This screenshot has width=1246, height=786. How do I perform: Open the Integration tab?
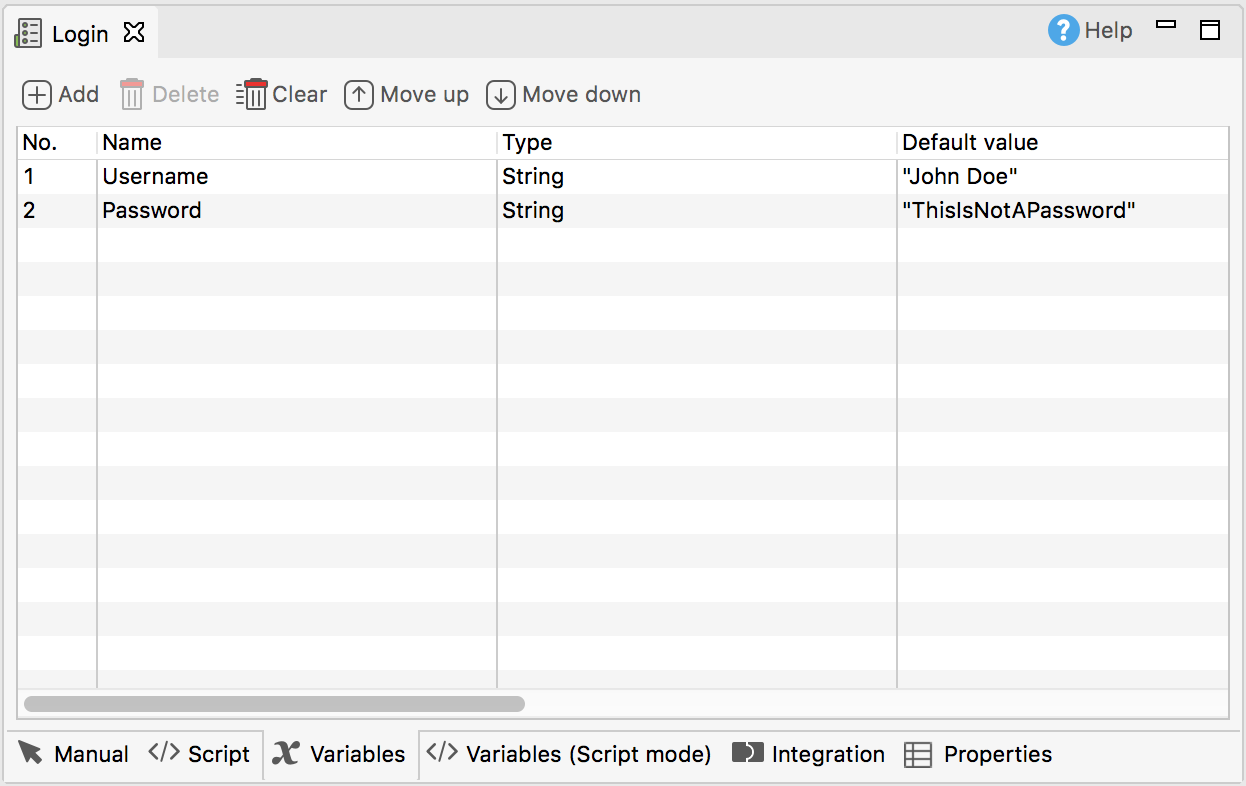tap(809, 754)
